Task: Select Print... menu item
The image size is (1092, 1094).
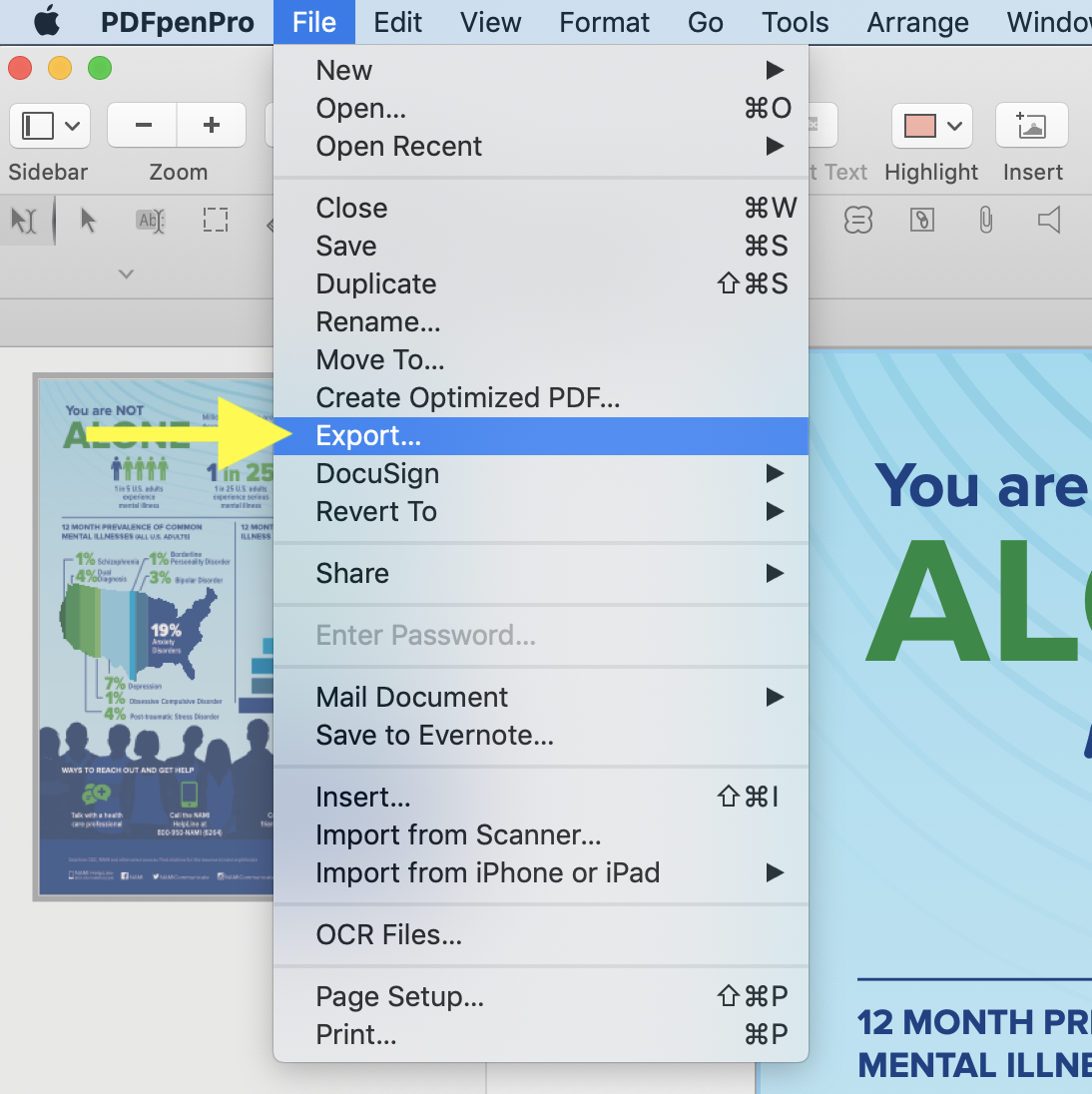Action: coord(541,1035)
